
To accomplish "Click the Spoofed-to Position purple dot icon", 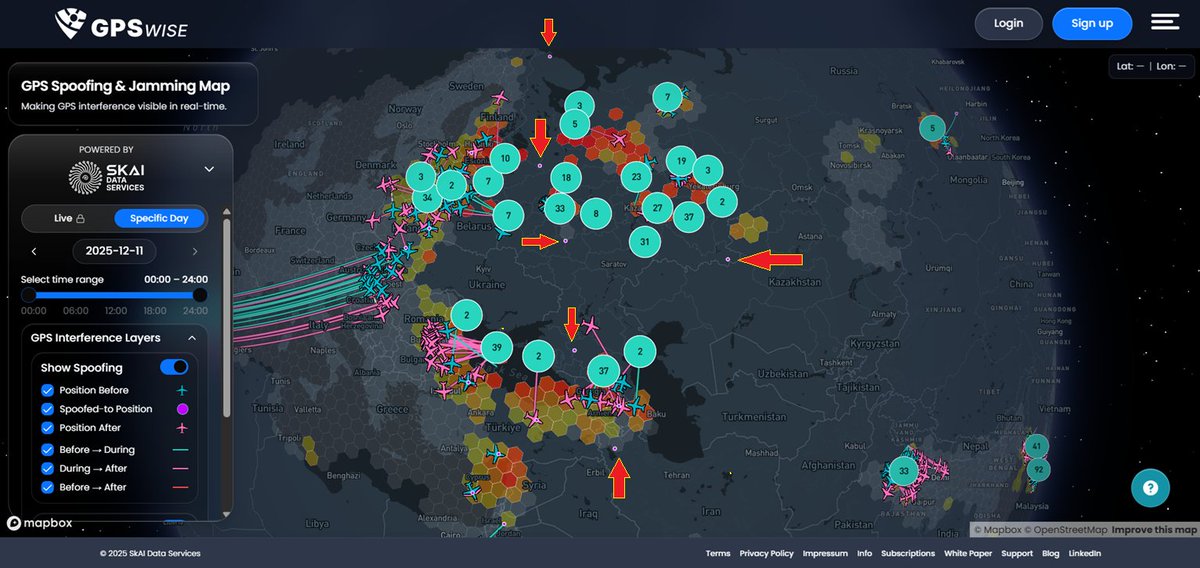I will coord(182,409).
